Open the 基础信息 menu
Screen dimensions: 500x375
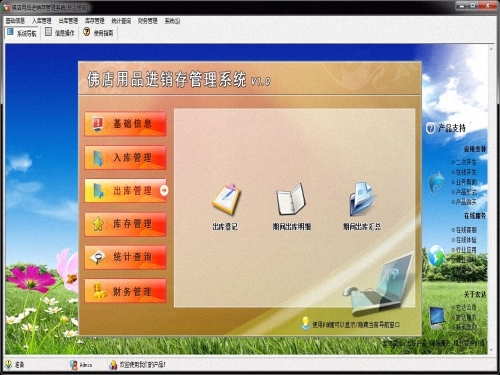coord(15,21)
